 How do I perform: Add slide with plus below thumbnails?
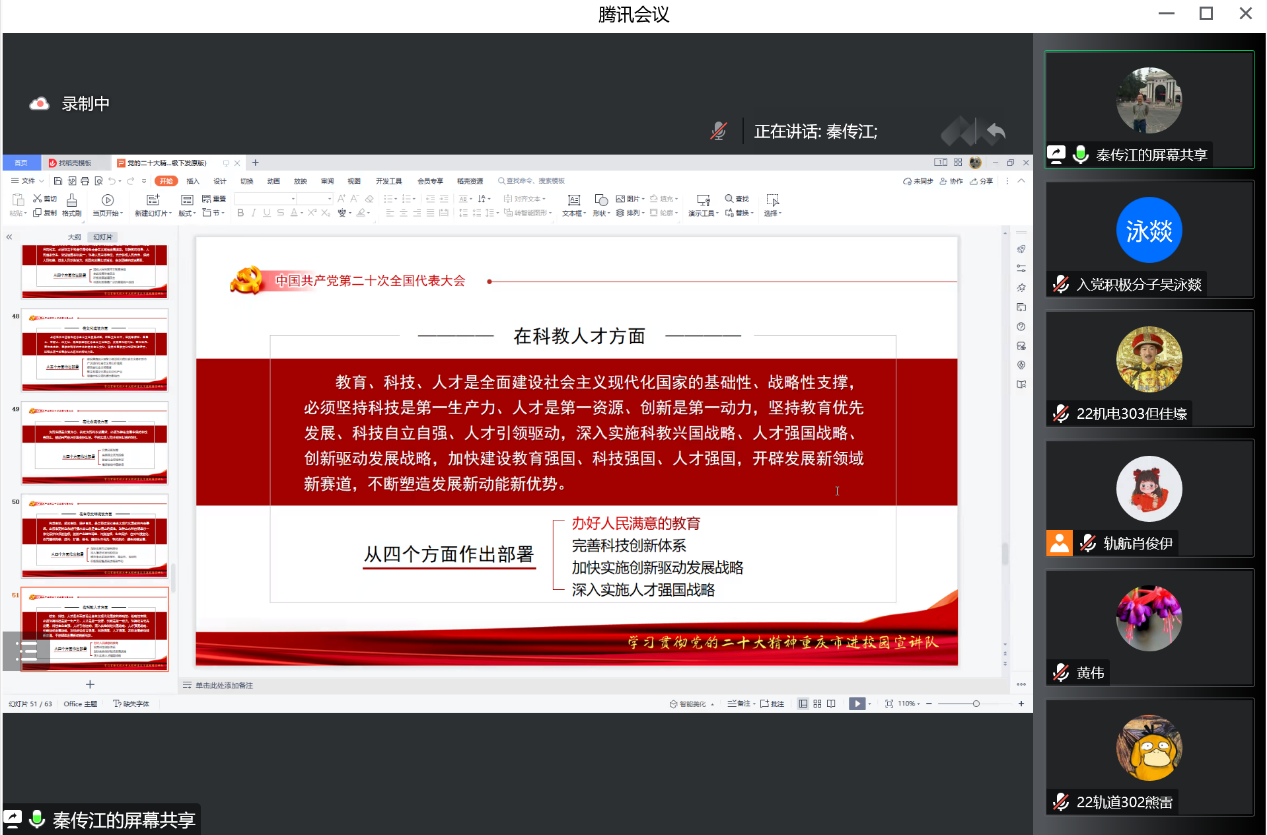90,684
